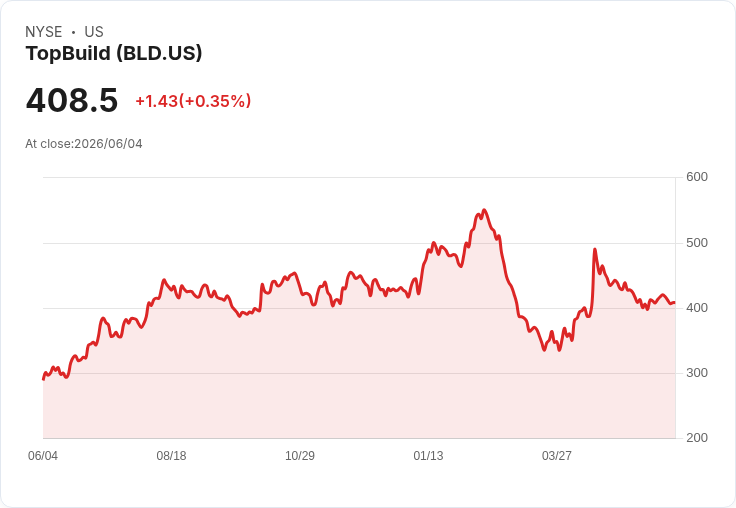Click the 300 y-axis label
This screenshot has height=508, width=736.
[x=697, y=373]
